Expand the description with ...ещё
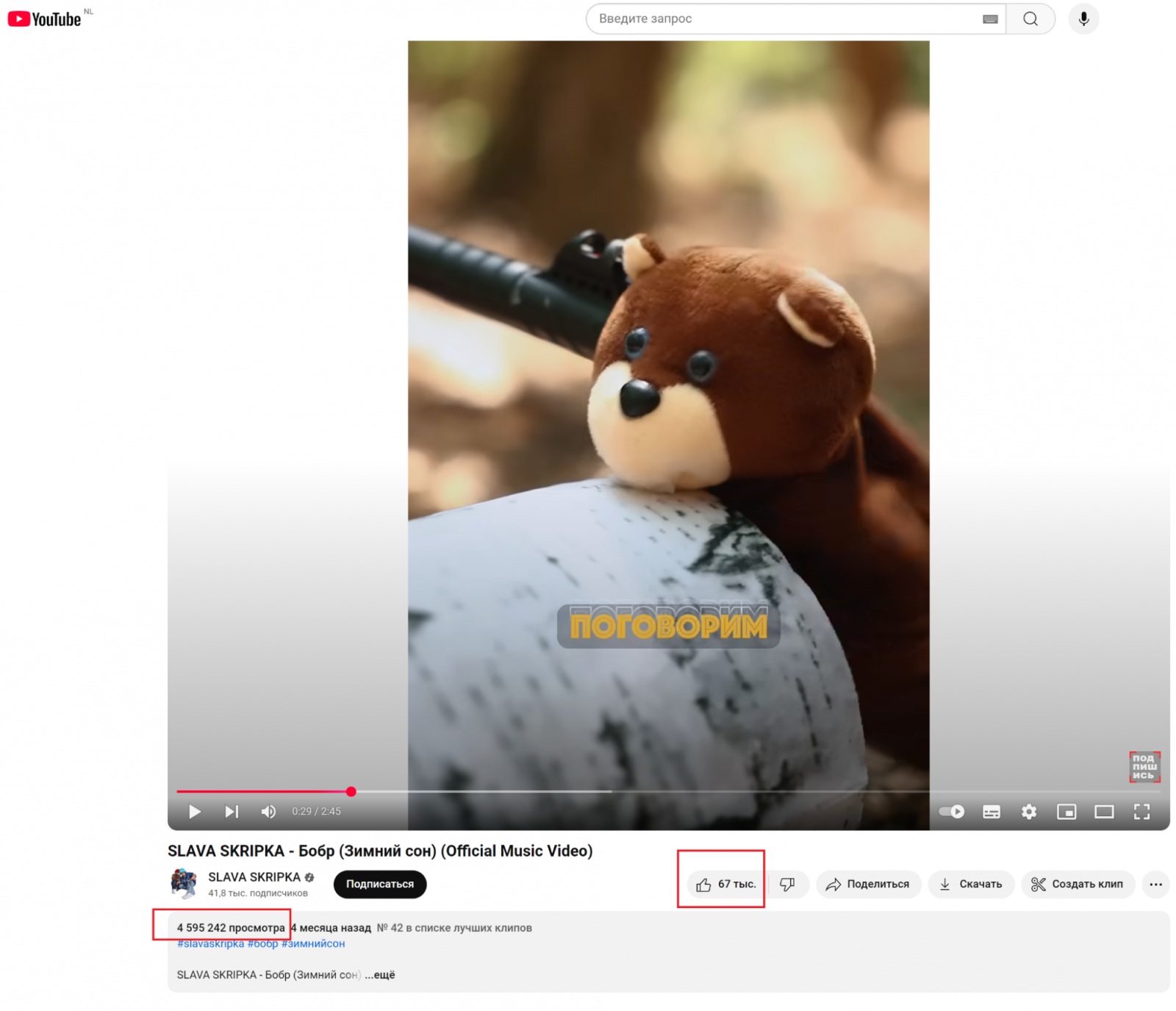 (x=380, y=974)
